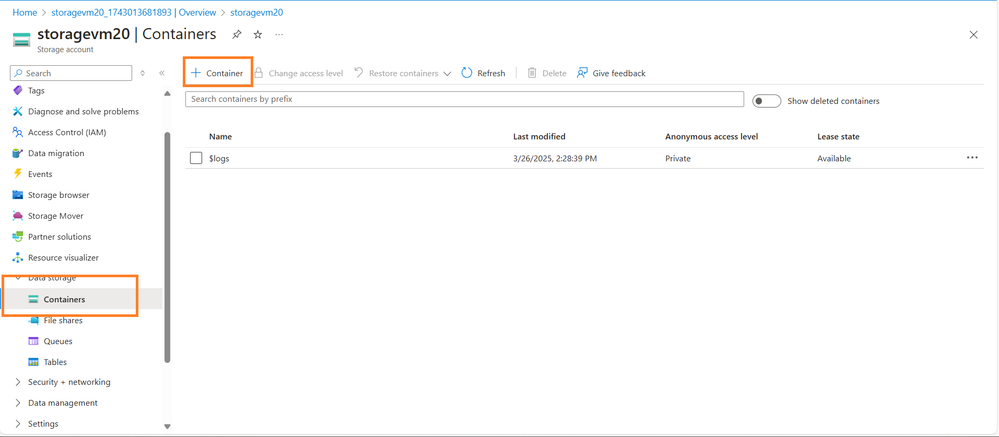
Task: Click Change access level in toolbar
Action: [x=299, y=73]
